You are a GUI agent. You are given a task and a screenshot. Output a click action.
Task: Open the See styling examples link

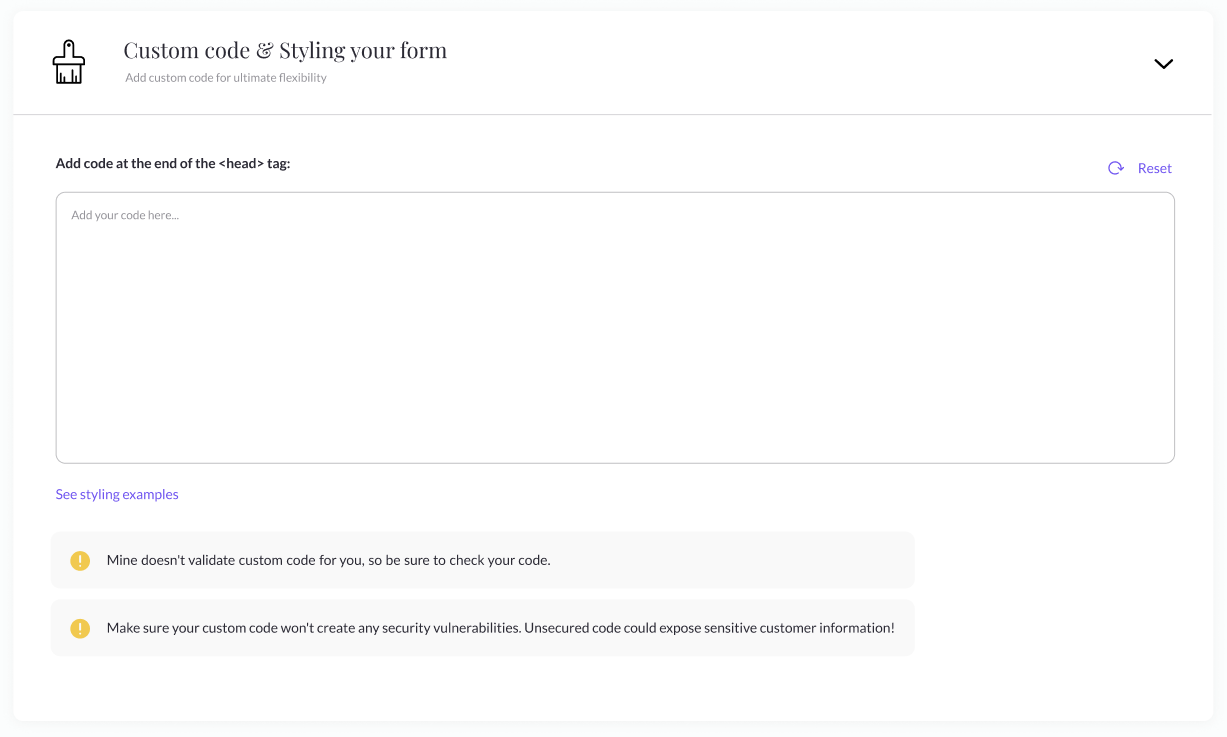[117, 494]
